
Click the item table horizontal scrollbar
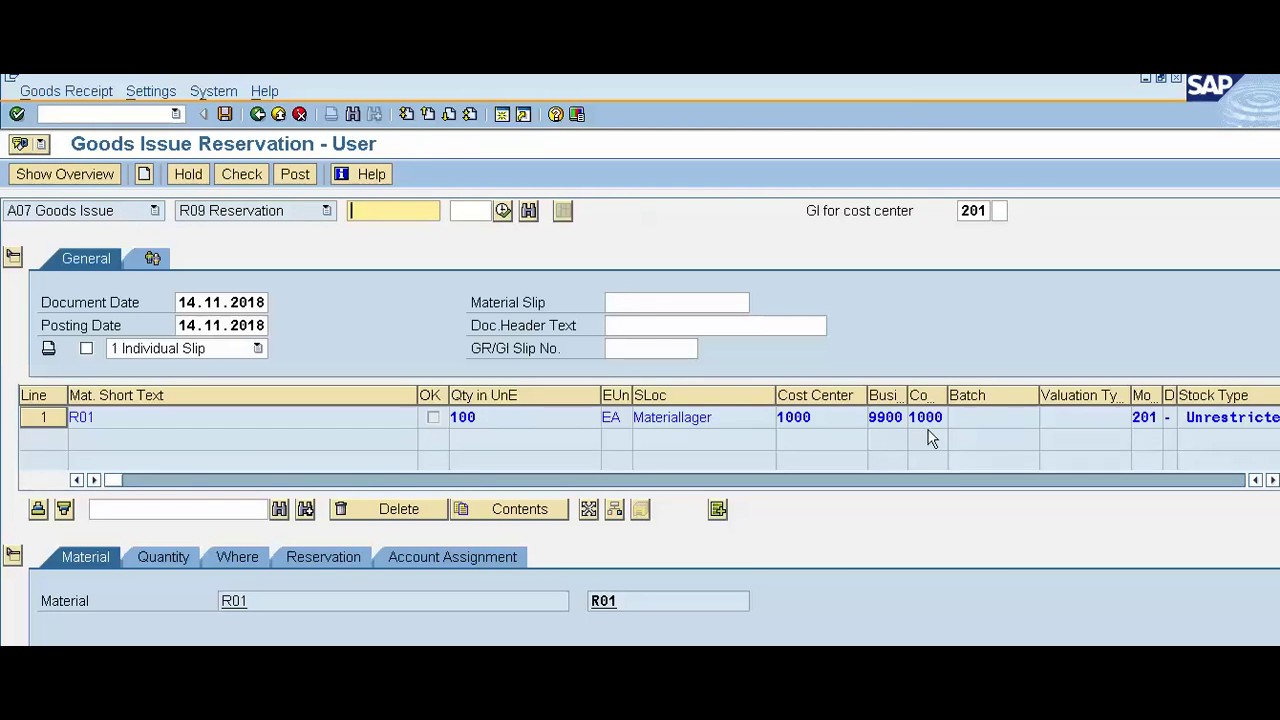[676, 480]
